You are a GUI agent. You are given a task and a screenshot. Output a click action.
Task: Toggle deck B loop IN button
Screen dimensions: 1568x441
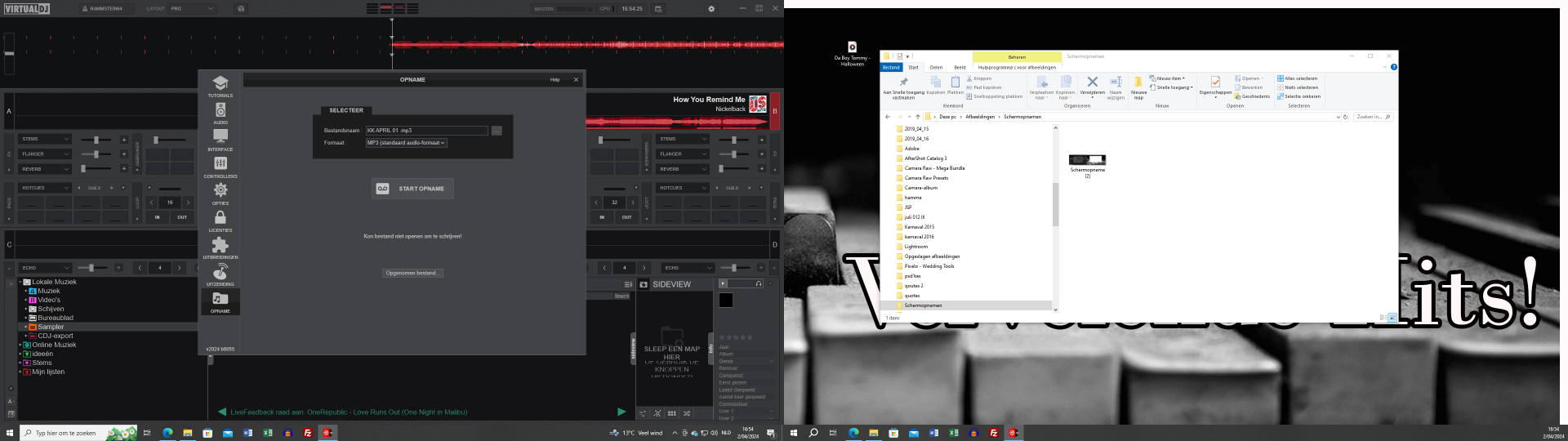click(602, 217)
